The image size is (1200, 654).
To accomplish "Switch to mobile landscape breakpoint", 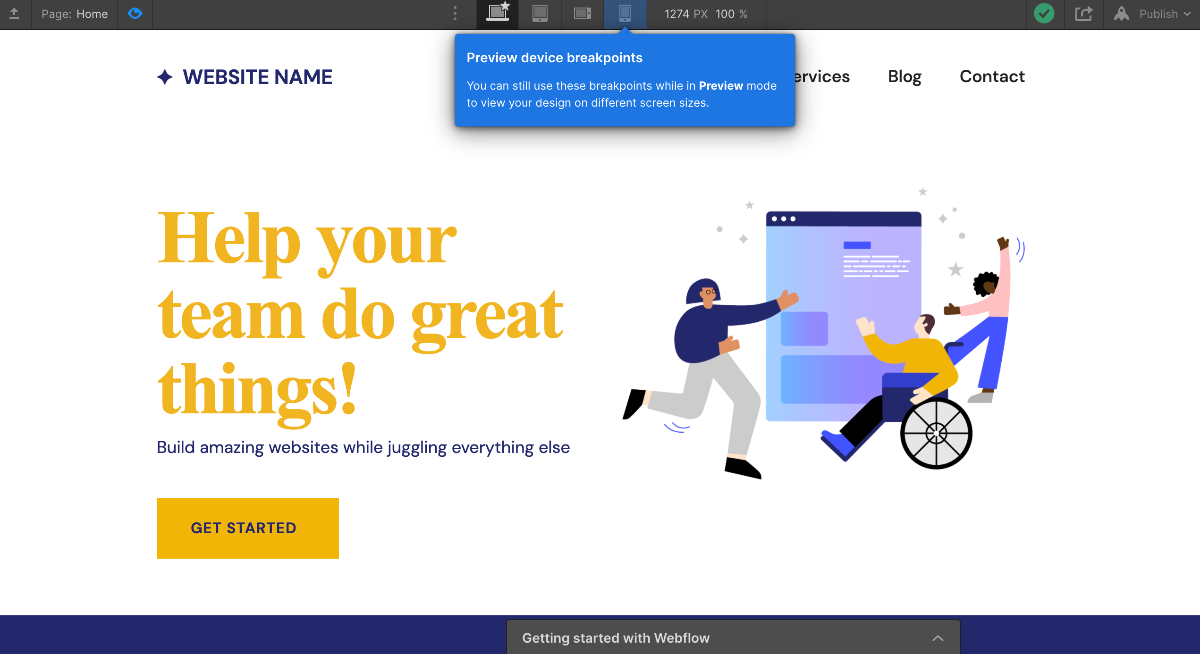I will point(583,13).
